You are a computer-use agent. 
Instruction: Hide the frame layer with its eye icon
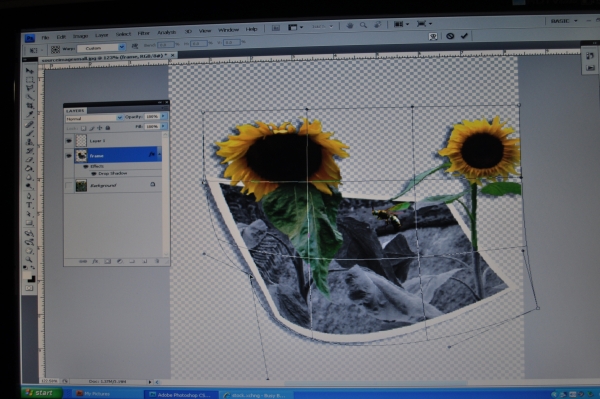tap(68, 156)
